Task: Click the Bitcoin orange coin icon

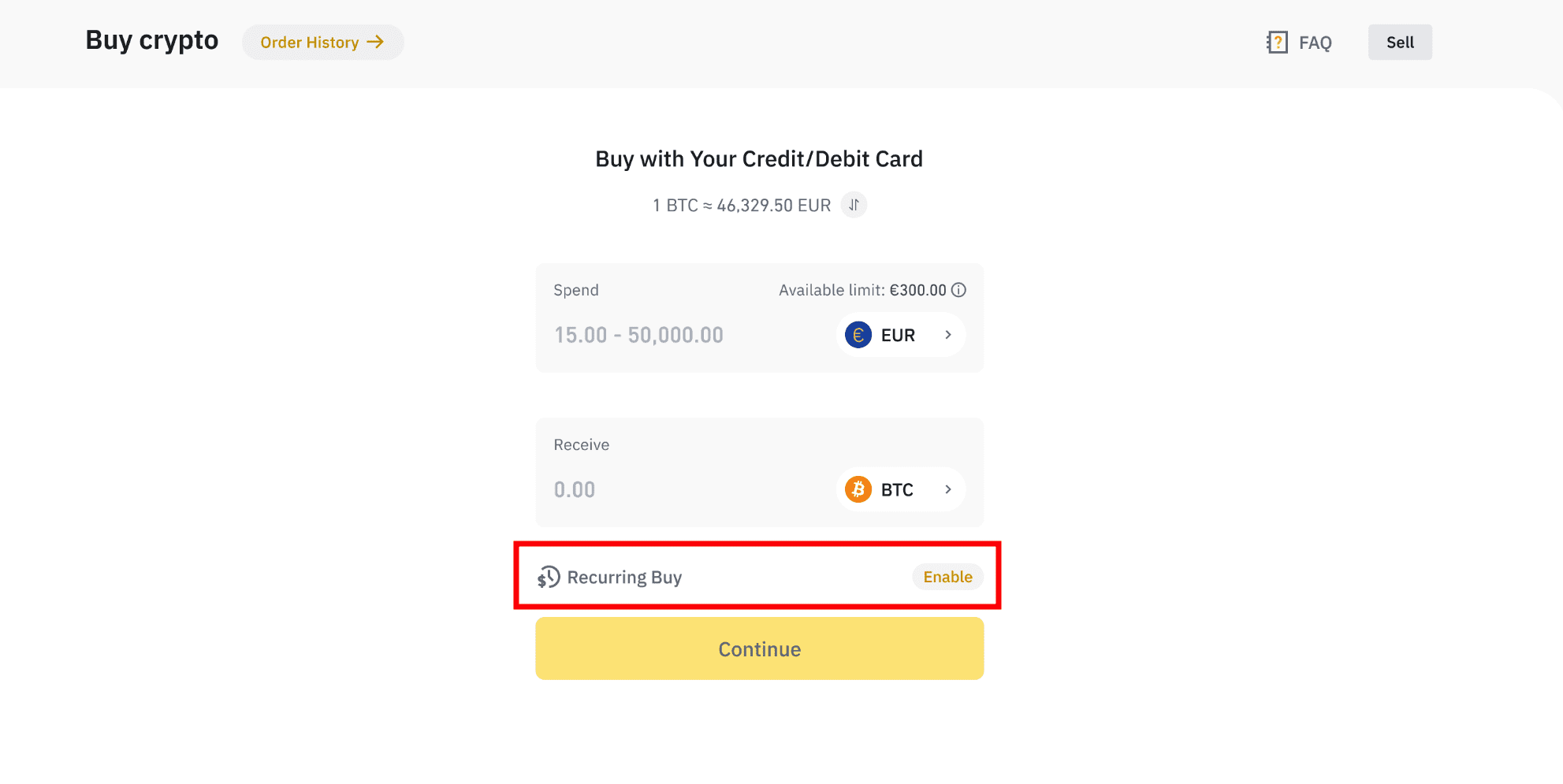Action: coord(858,489)
